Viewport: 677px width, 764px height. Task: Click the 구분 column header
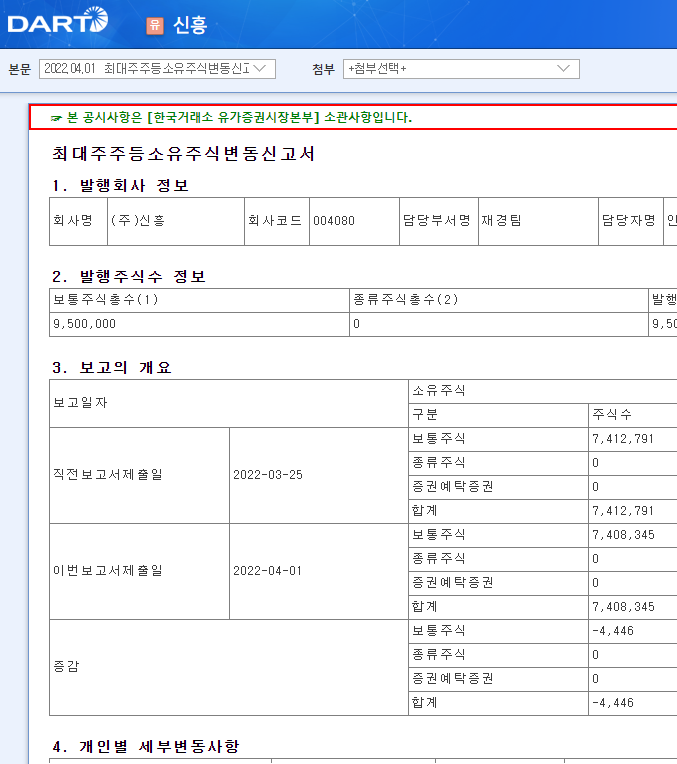coord(498,415)
